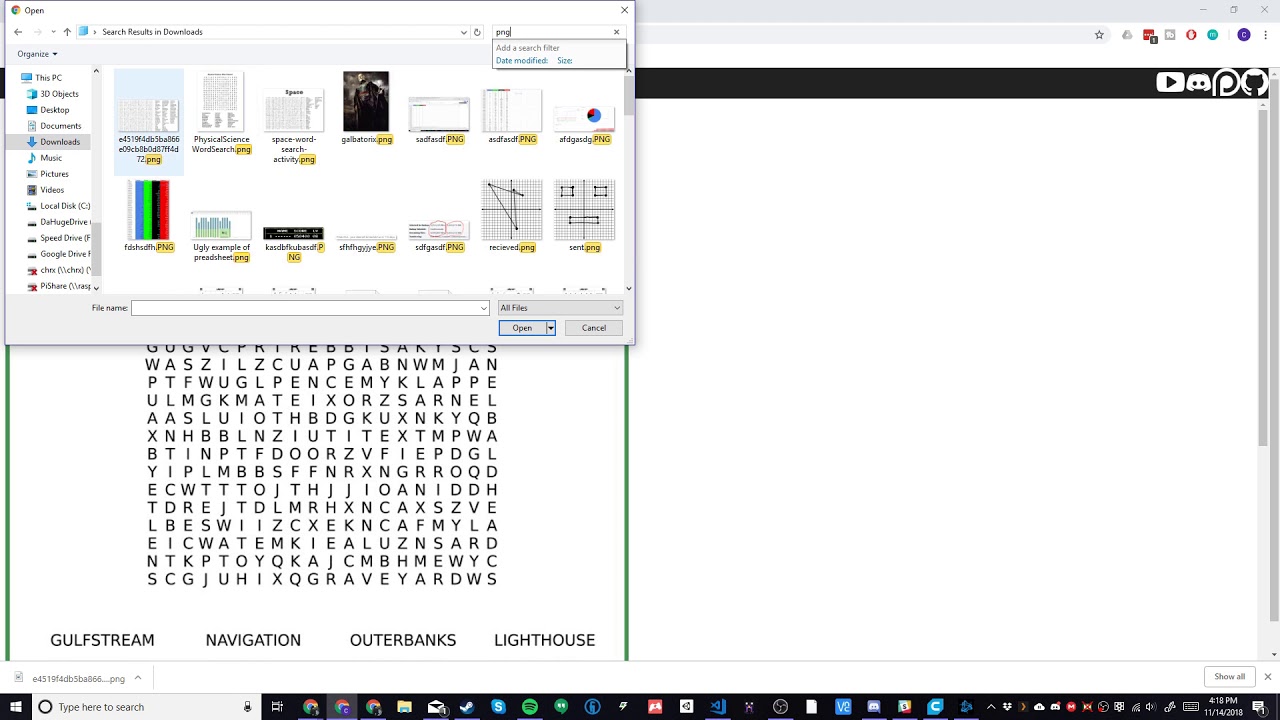Open the Spotify icon on the taskbar
Image resolution: width=1280 pixels, height=720 pixels.
[529, 707]
